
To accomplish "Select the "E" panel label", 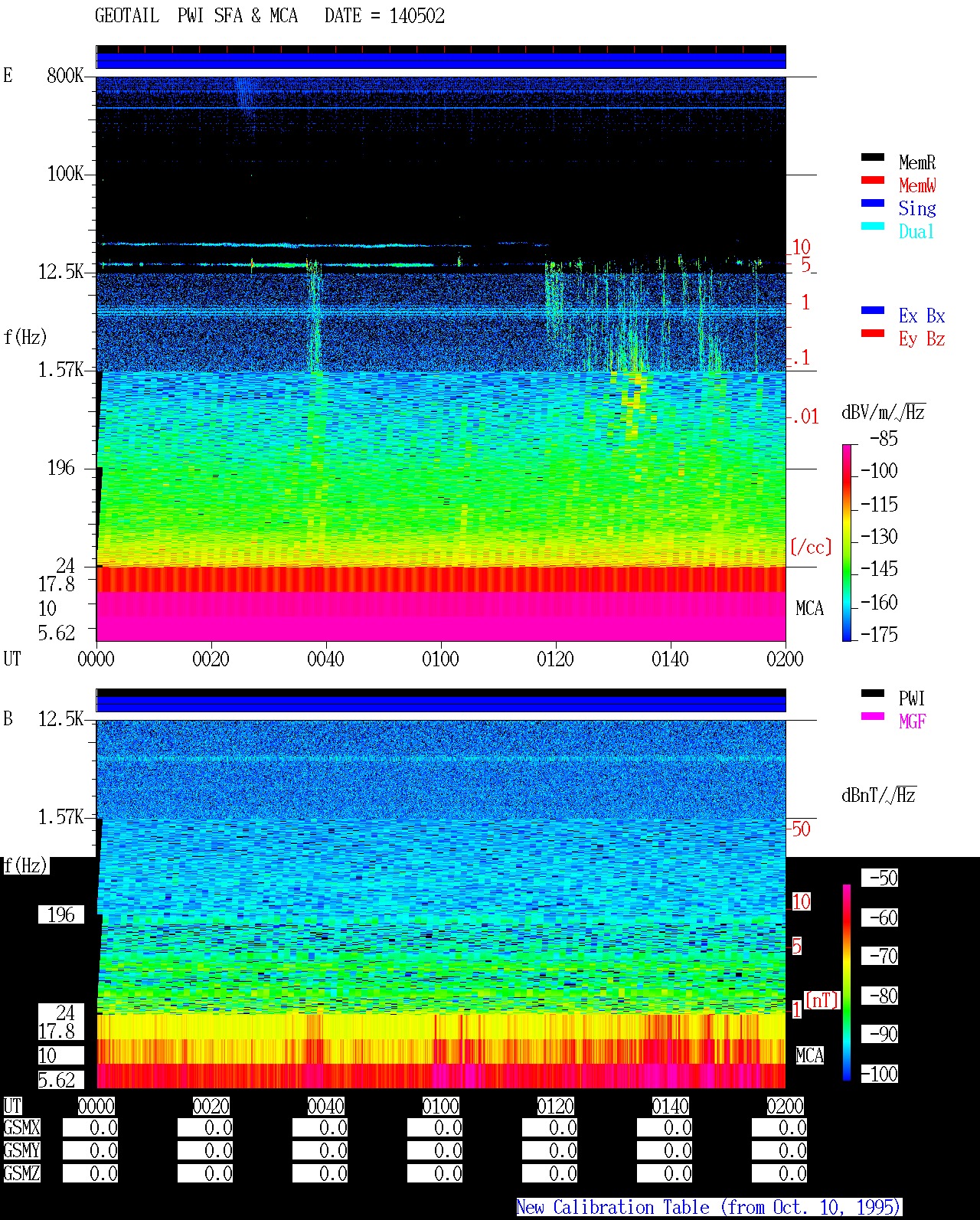I will coord(8,75).
